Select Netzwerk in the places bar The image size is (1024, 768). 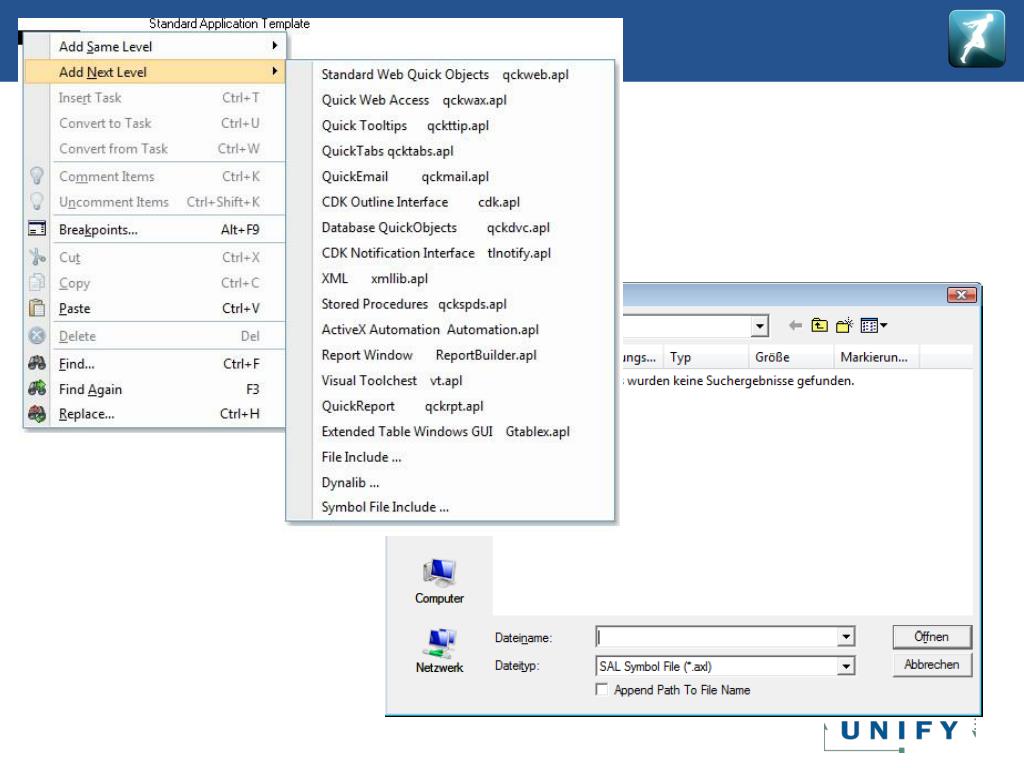click(x=439, y=650)
